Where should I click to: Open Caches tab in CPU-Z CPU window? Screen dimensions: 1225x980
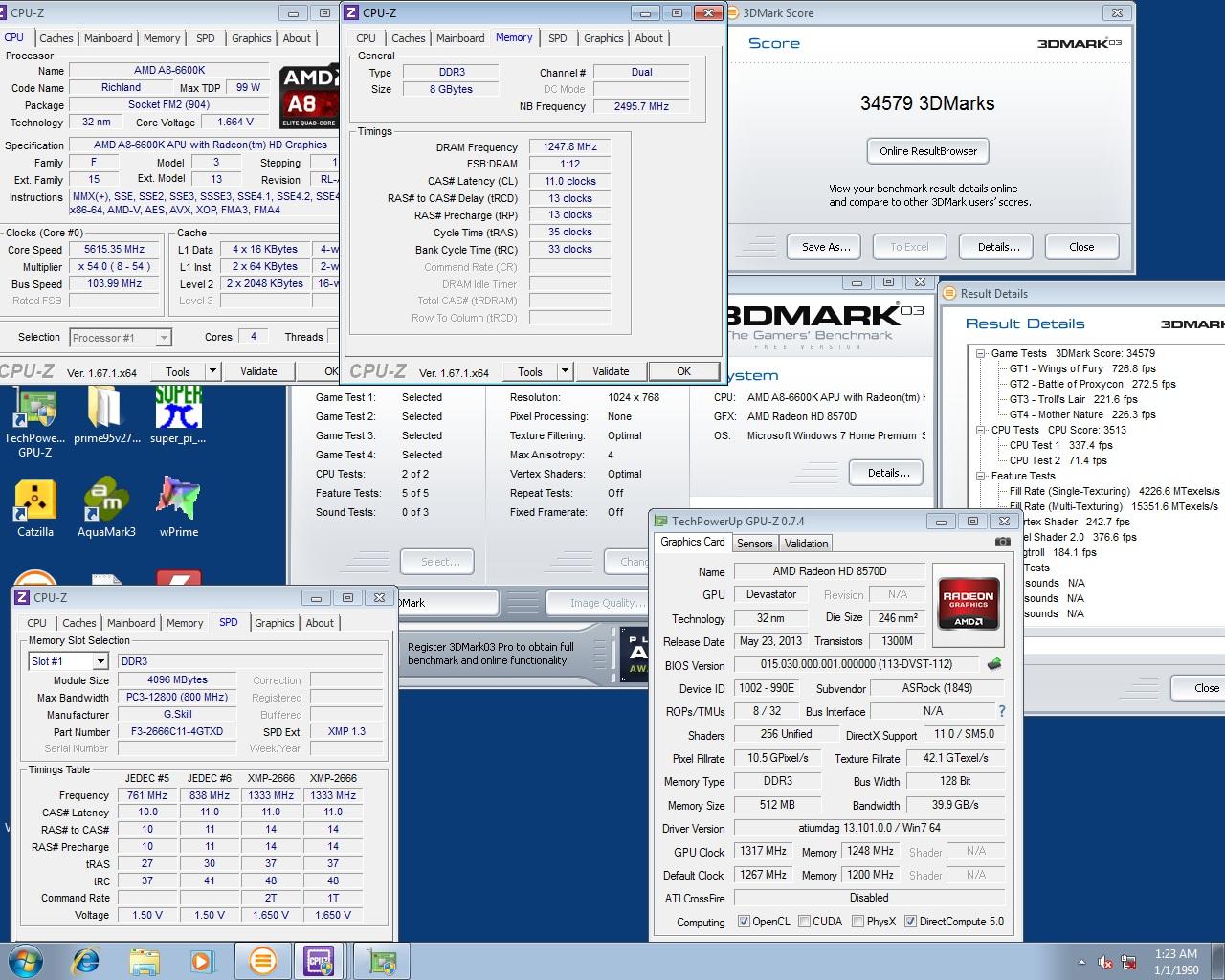tap(56, 38)
